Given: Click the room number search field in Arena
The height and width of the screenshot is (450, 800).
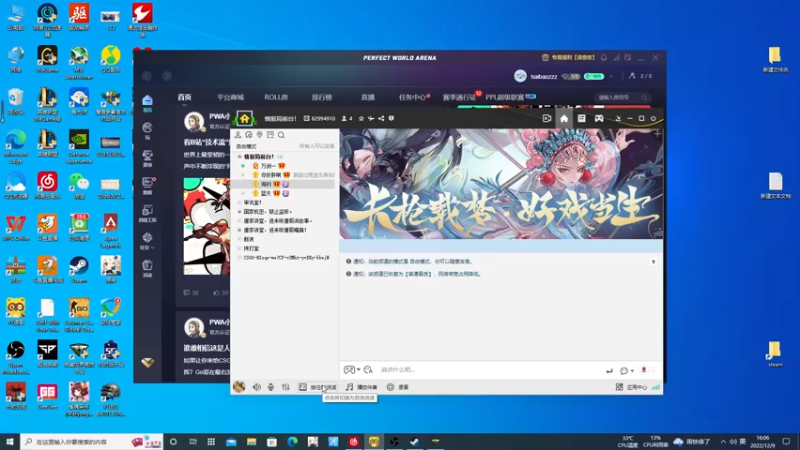Looking at the screenshot, I should [622, 97].
